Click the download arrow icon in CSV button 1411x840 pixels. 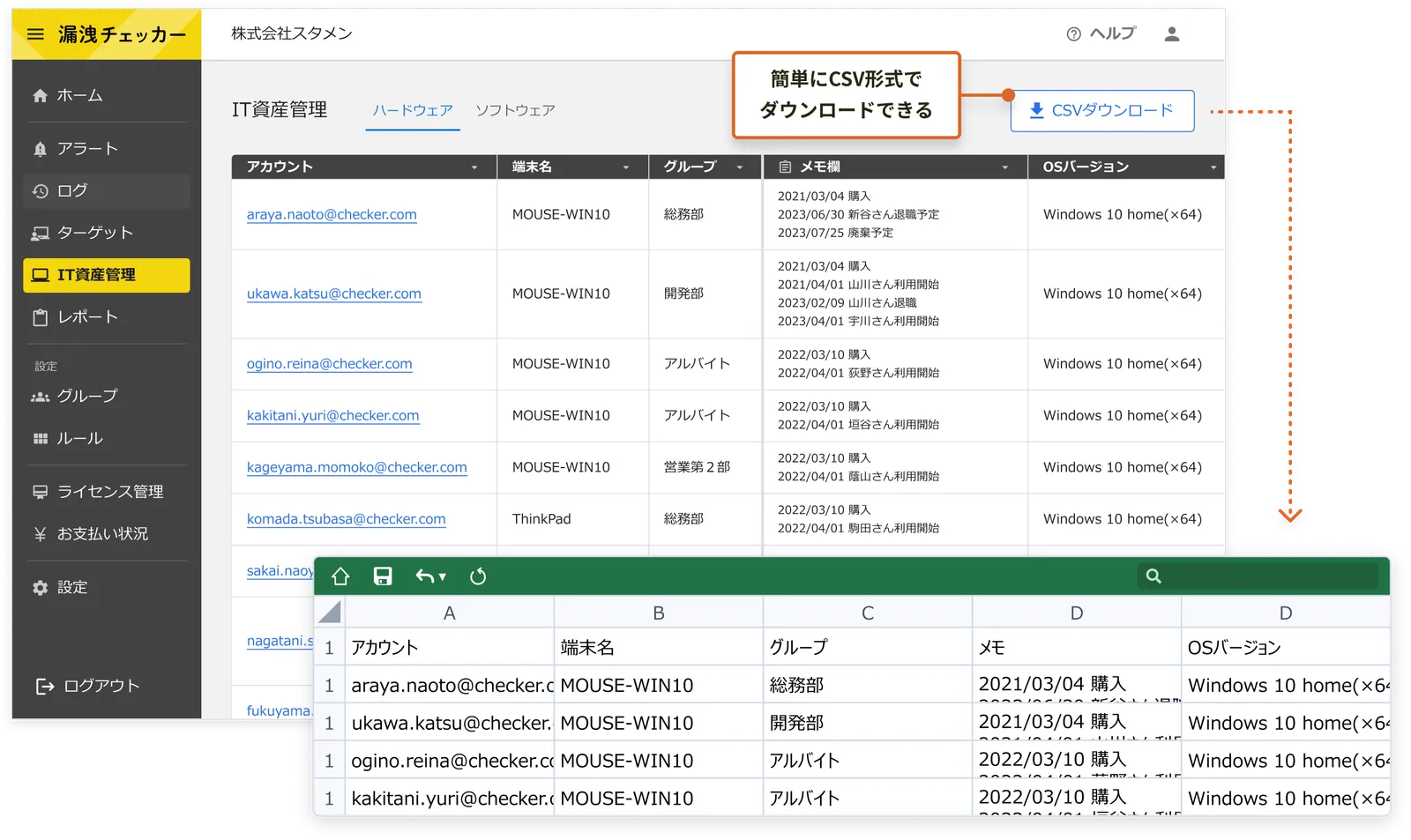click(x=1037, y=110)
